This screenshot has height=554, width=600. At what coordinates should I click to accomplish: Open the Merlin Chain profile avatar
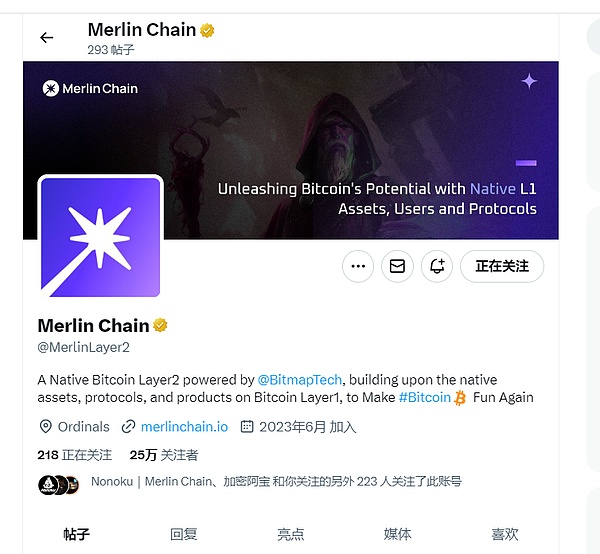point(100,236)
